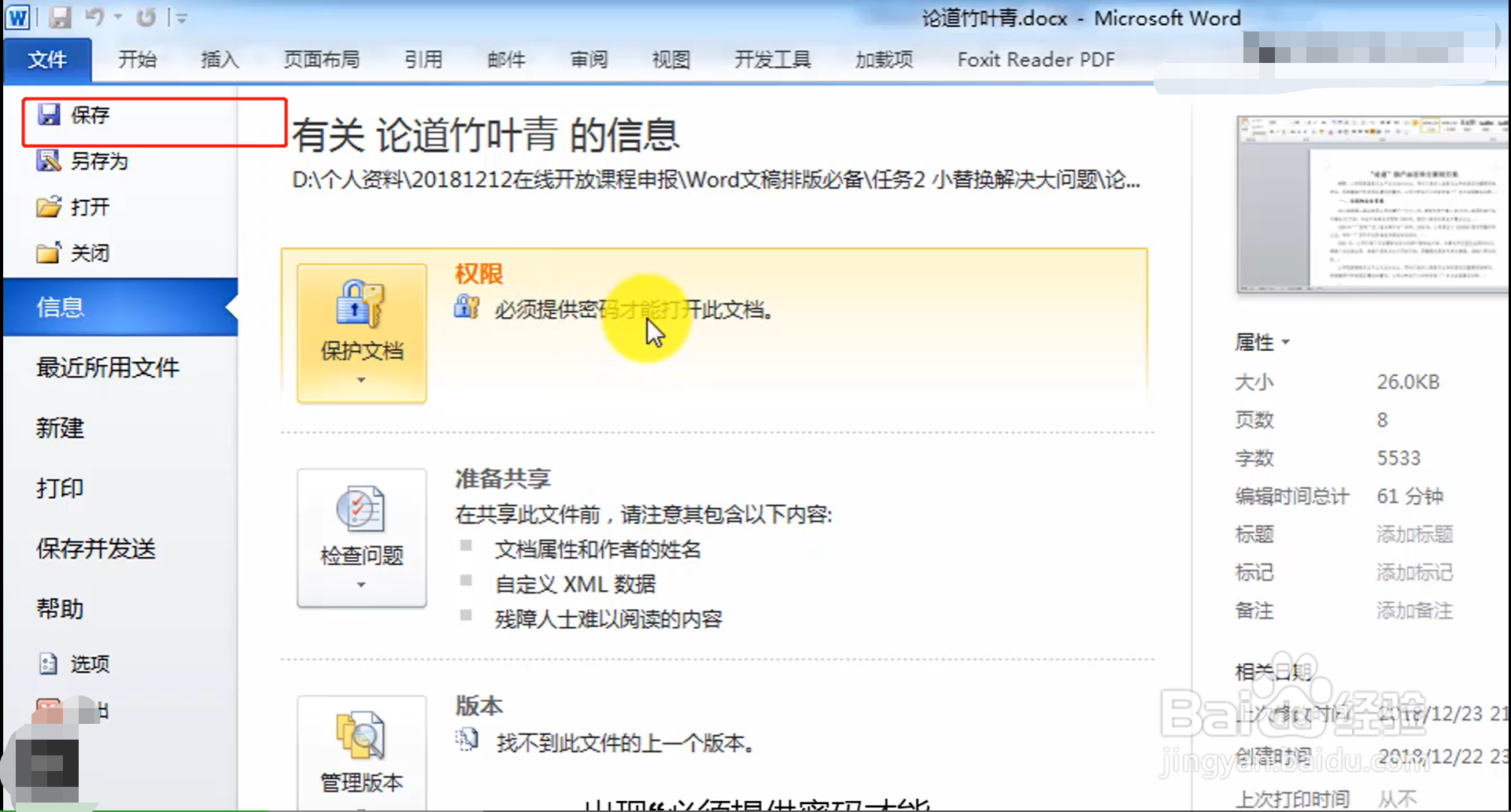Click the lock-and-key 保护文档 icon
This screenshot has height=812, width=1511.
[360, 304]
